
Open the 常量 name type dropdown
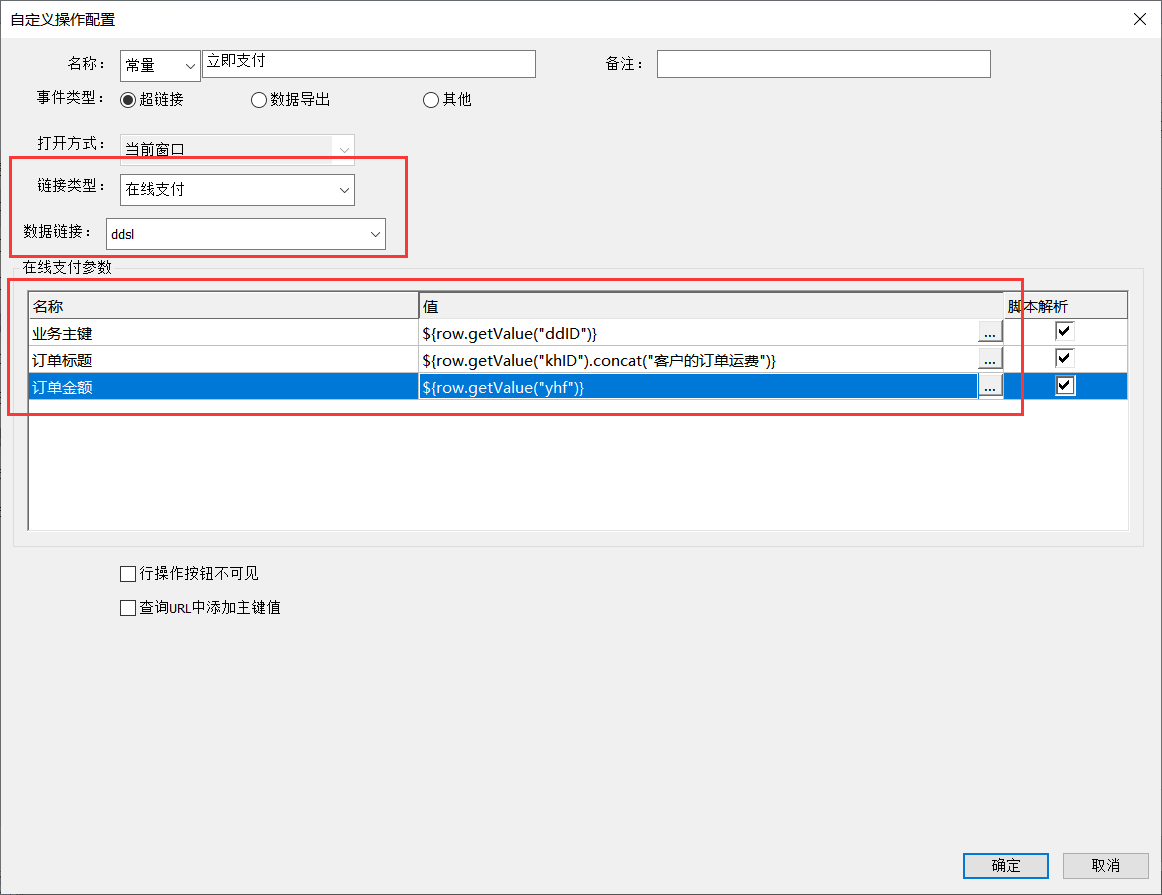click(160, 66)
